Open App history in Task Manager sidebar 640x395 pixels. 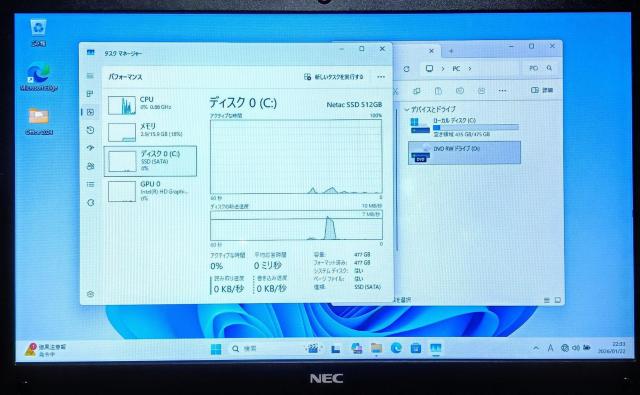tap(90, 130)
